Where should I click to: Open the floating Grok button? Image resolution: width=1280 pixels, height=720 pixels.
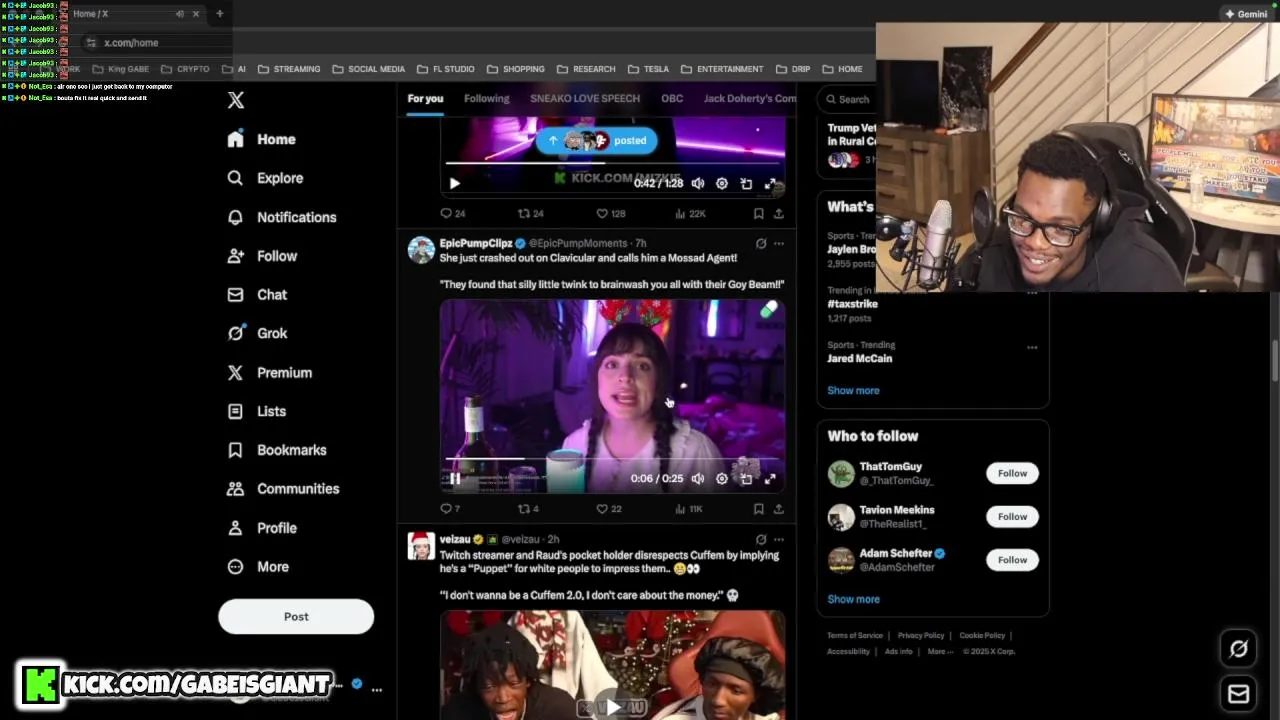(x=1238, y=649)
